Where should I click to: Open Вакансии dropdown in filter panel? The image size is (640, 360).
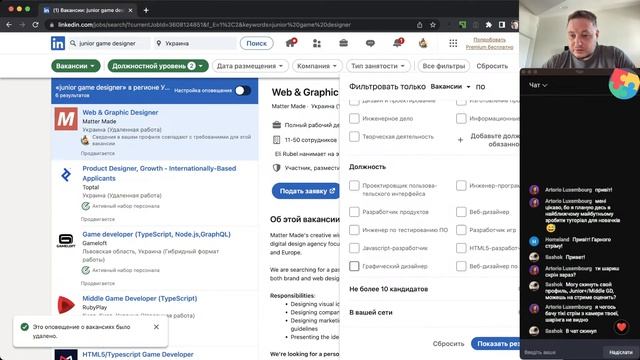450,87
